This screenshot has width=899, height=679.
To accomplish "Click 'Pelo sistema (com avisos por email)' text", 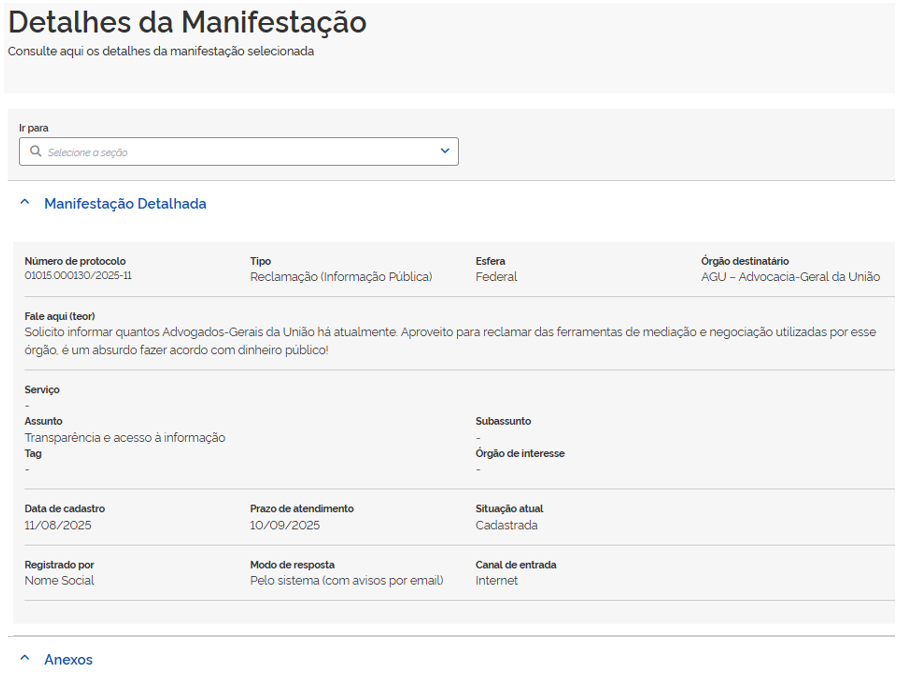I will click(x=346, y=581).
